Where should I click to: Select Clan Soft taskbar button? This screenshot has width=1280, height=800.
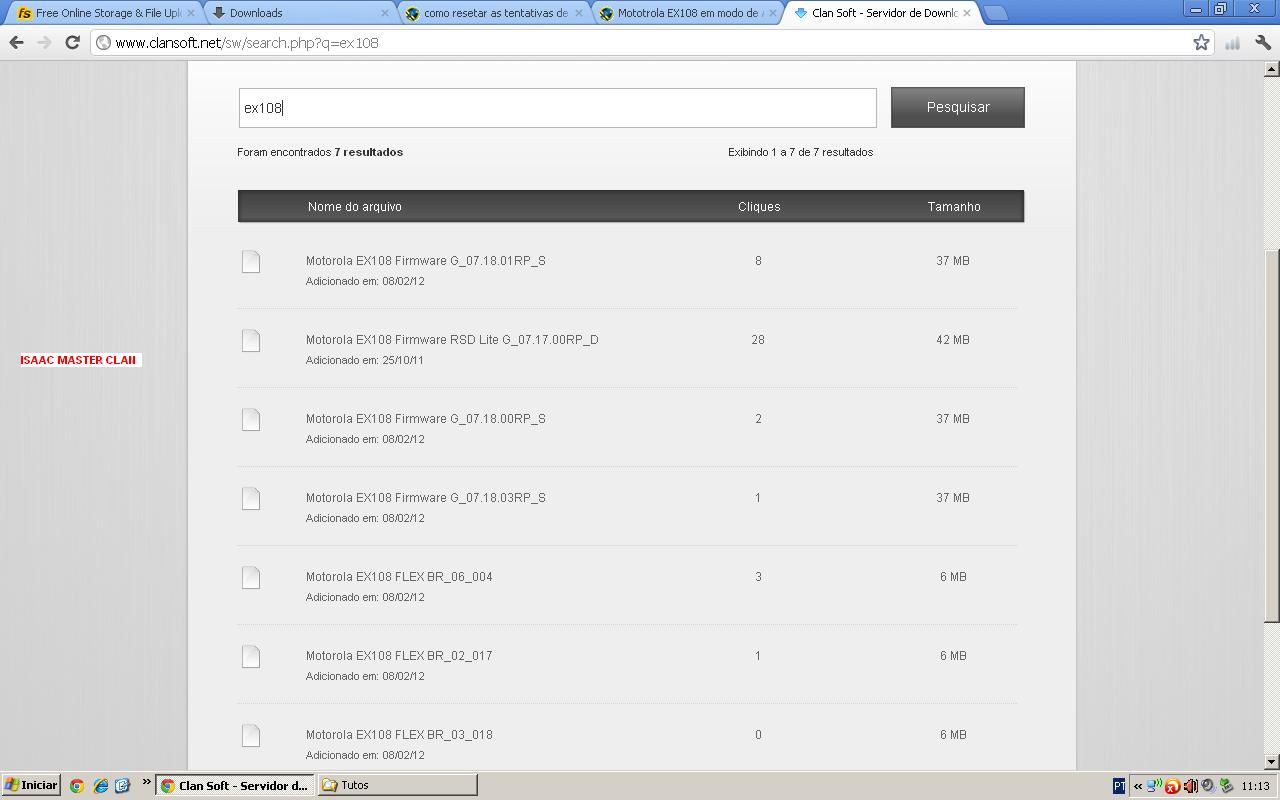(235, 785)
